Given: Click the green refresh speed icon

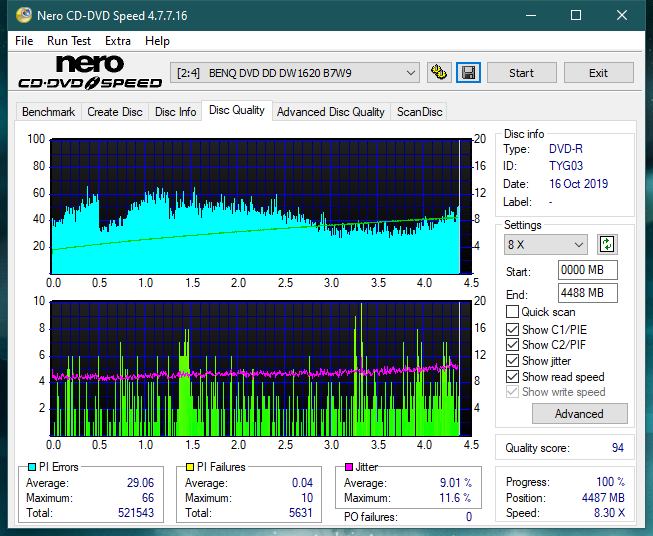Looking at the screenshot, I should (607, 244).
